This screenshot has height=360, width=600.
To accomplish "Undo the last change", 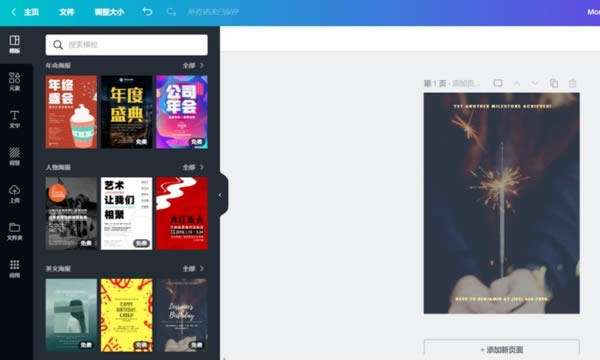I will [147, 12].
